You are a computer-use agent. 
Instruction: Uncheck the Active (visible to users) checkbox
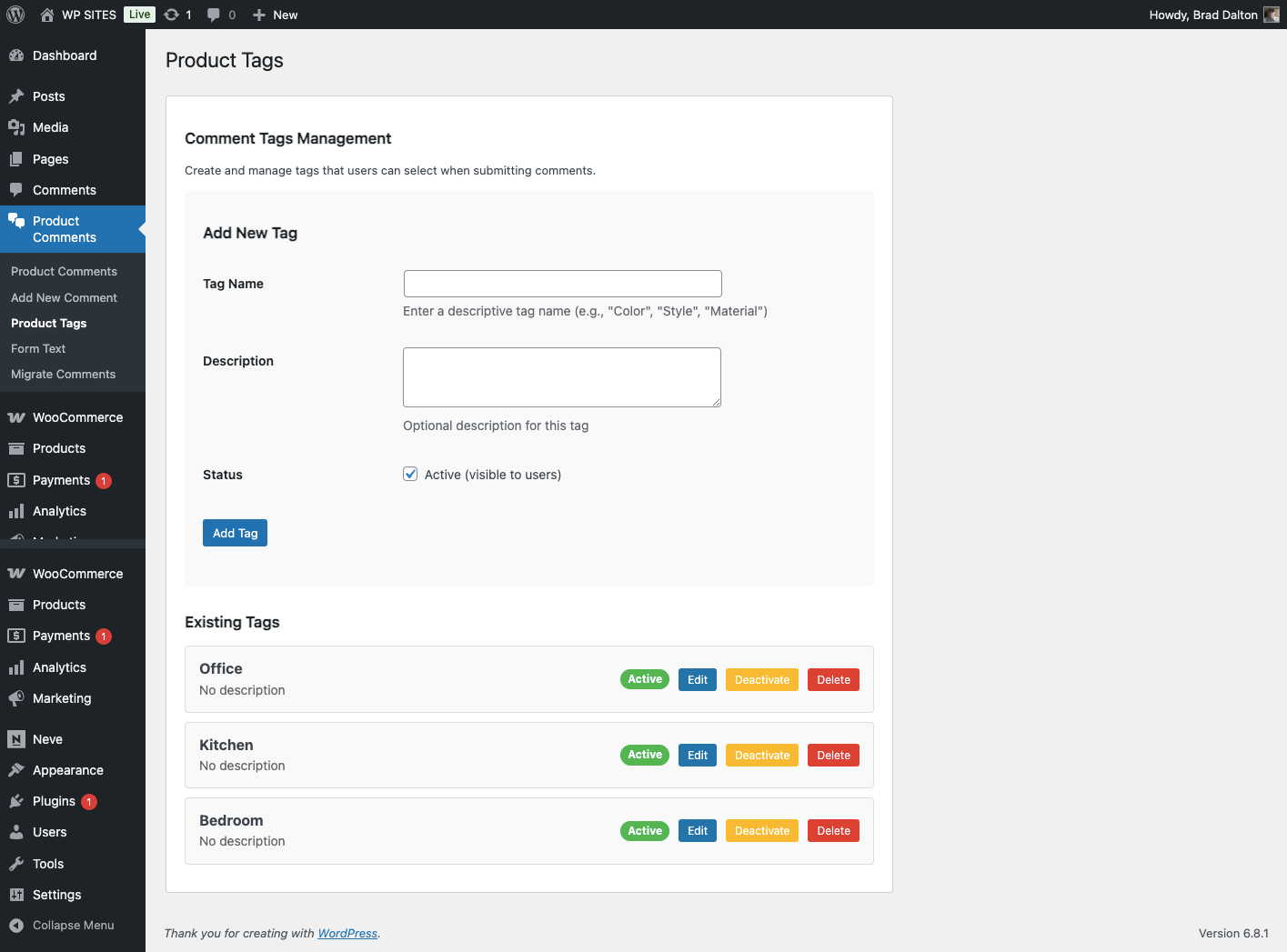coord(410,474)
